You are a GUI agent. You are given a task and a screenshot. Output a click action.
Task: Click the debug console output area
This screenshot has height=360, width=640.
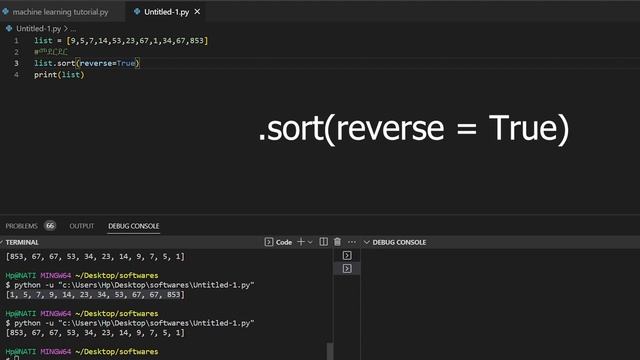click(500, 304)
